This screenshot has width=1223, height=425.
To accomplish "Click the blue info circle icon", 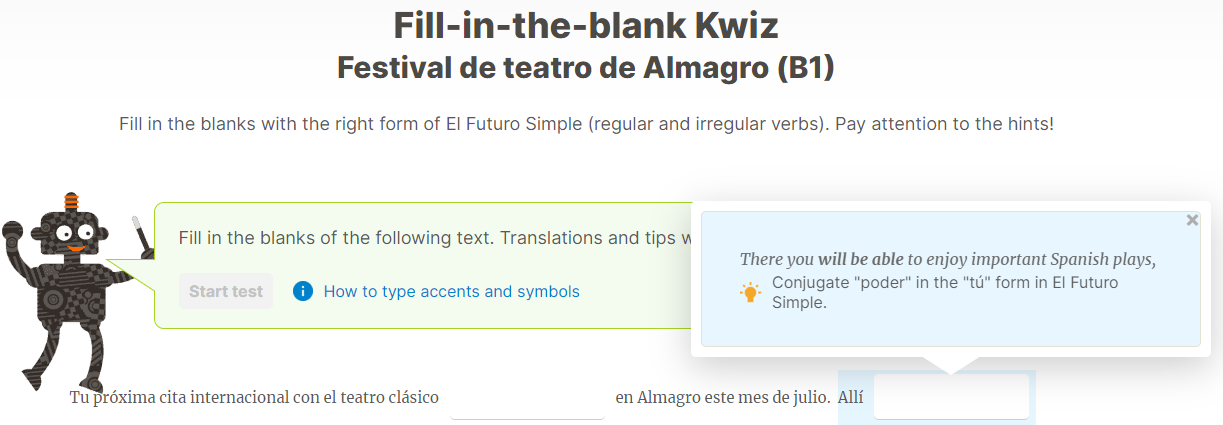I will point(303,291).
